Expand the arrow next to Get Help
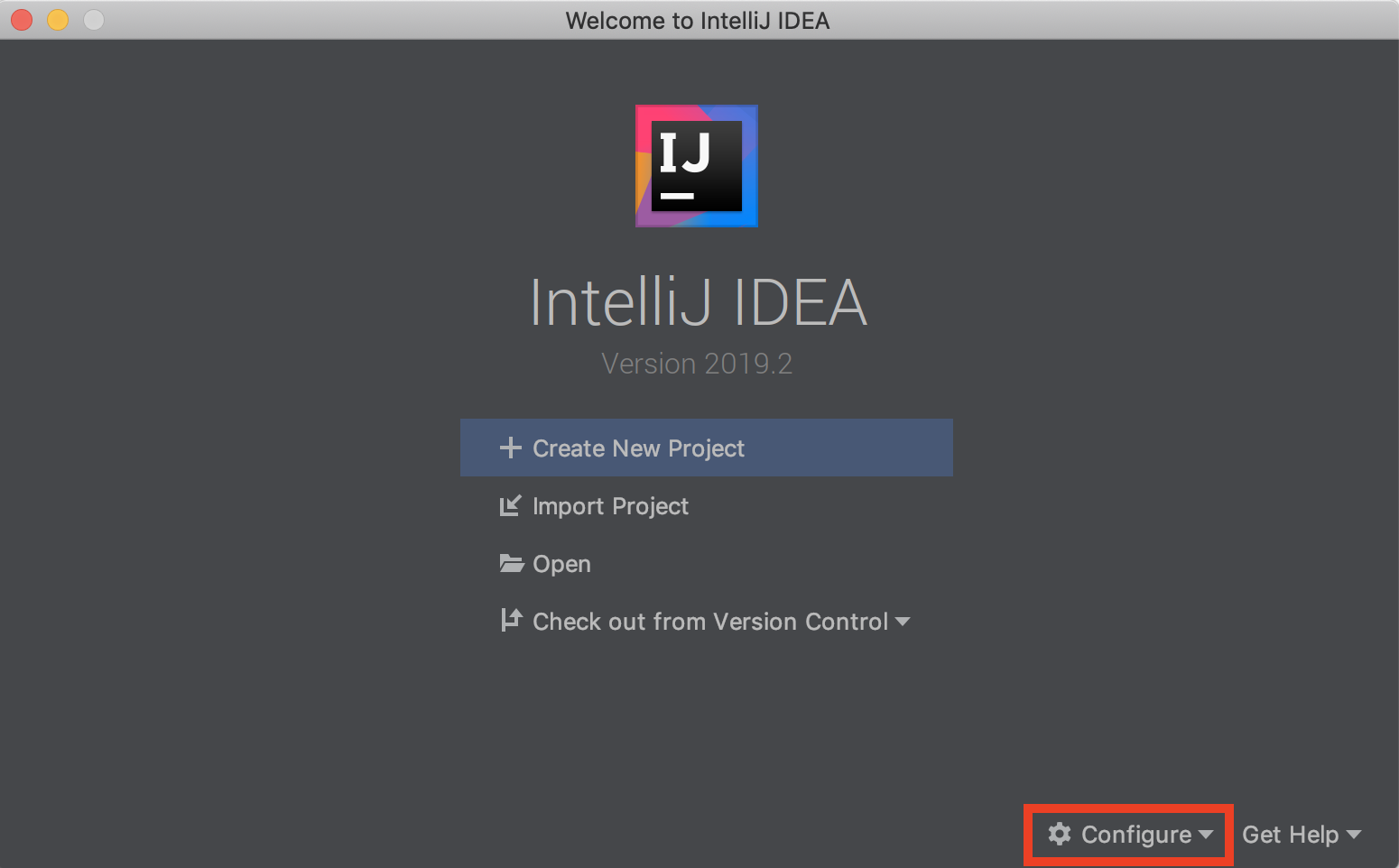This screenshot has height=868, width=1399. click(1353, 835)
